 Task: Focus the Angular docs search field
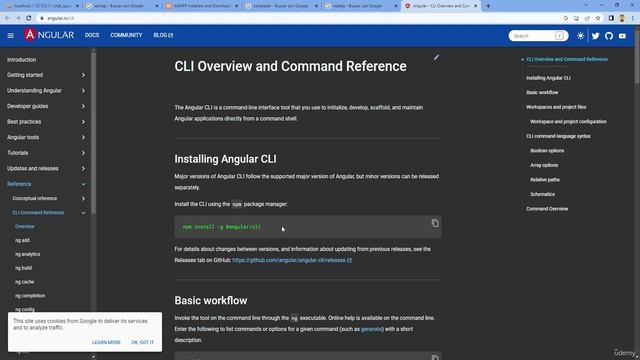coord(538,36)
